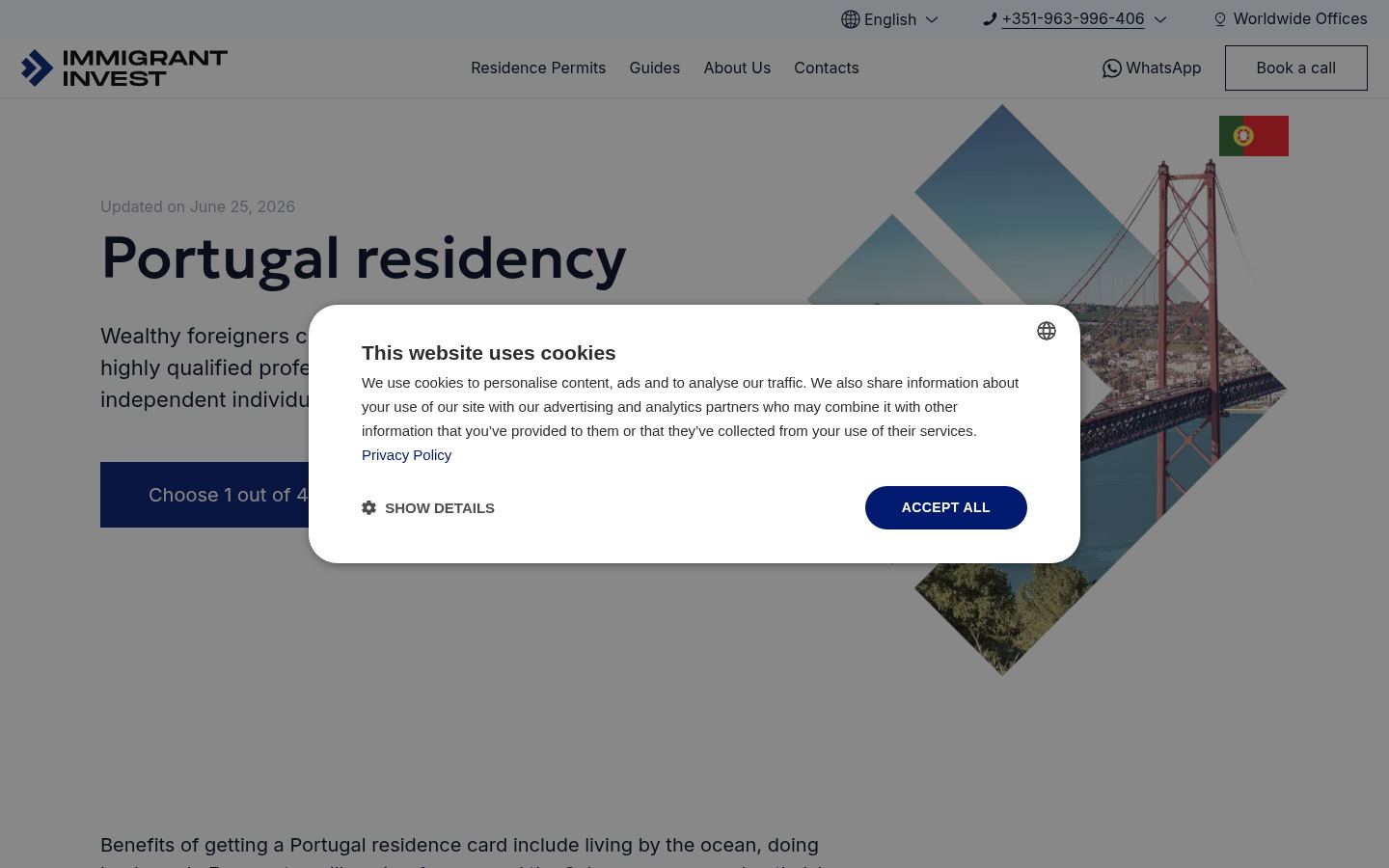Click the phone handset icon
Image resolution: width=1389 pixels, height=868 pixels.
[990, 19]
